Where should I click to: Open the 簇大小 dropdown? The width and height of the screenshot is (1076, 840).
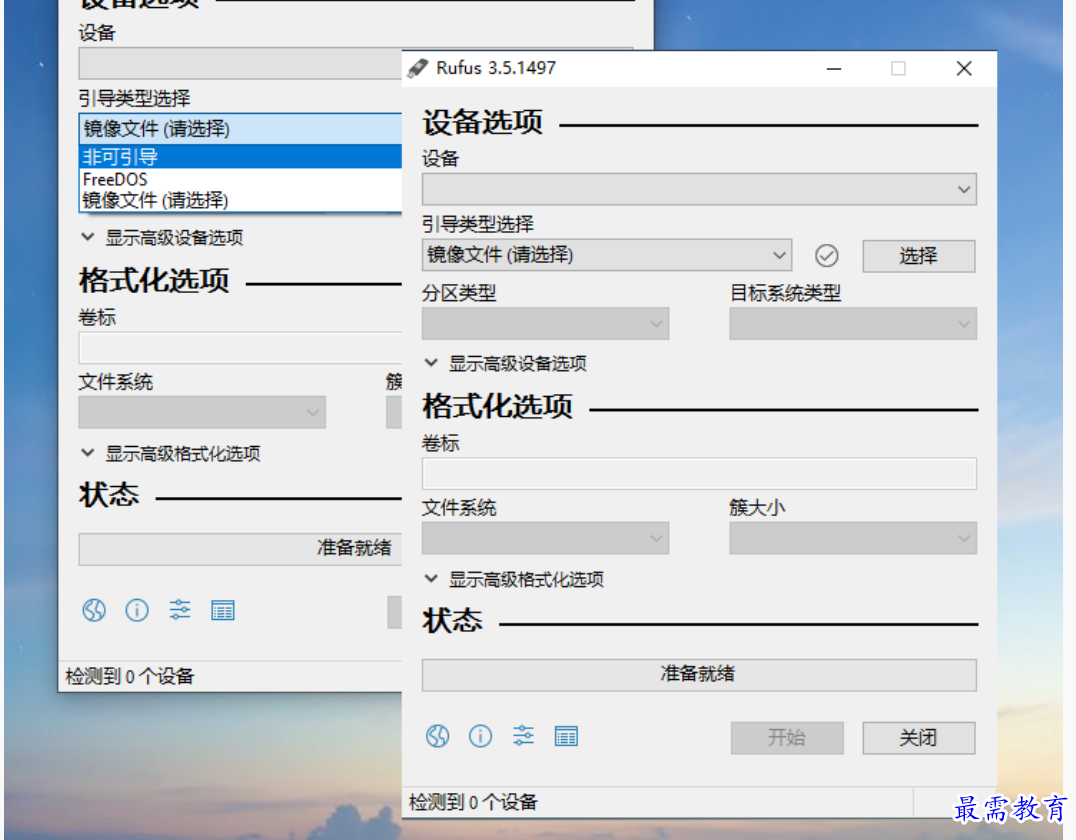(x=853, y=538)
